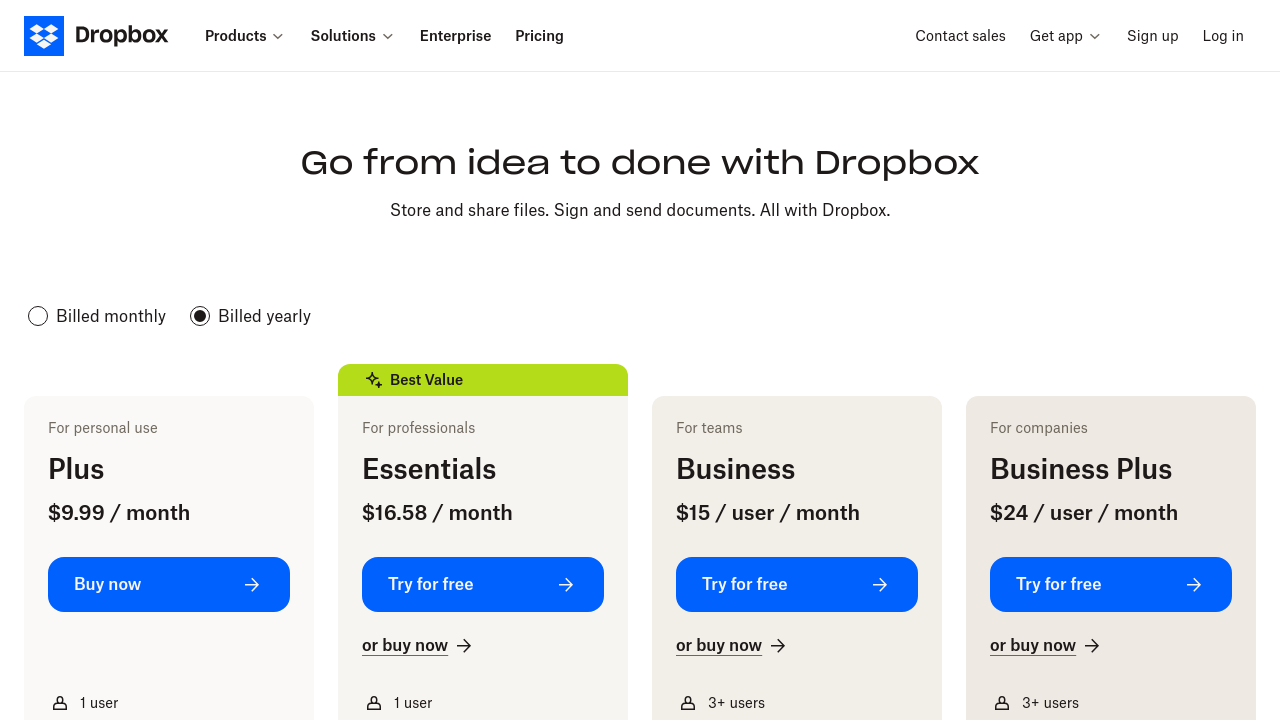Click the user icon under Essentials plan
1280x720 pixels.
[x=374, y=703]
